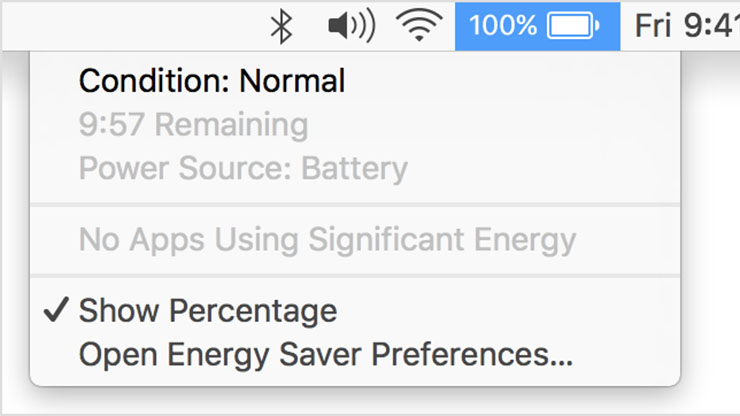Open the Wi-Fi status icon
The height and width of the screenshot is (416, 740).
[x=420, y=26]
